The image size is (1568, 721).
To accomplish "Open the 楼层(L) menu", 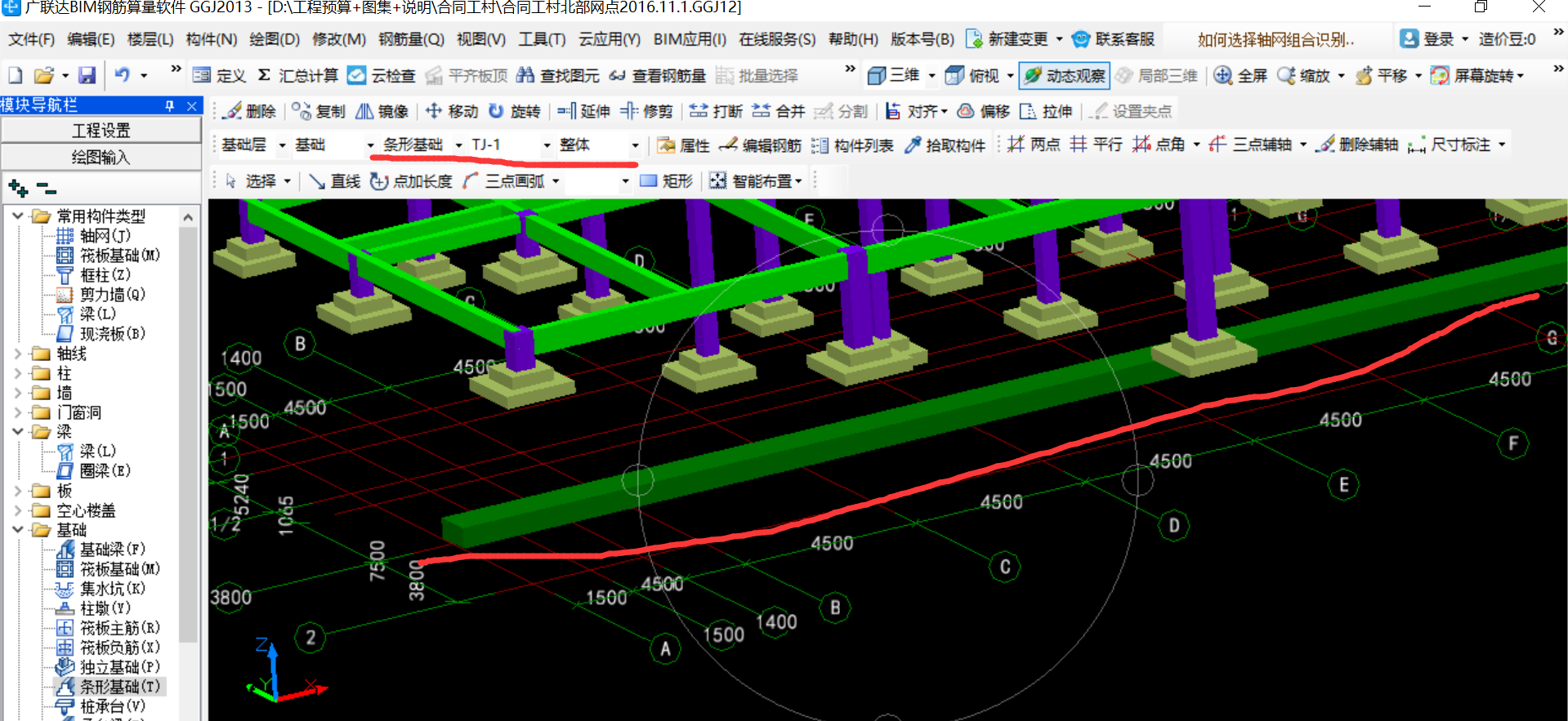I will [150, 39].
